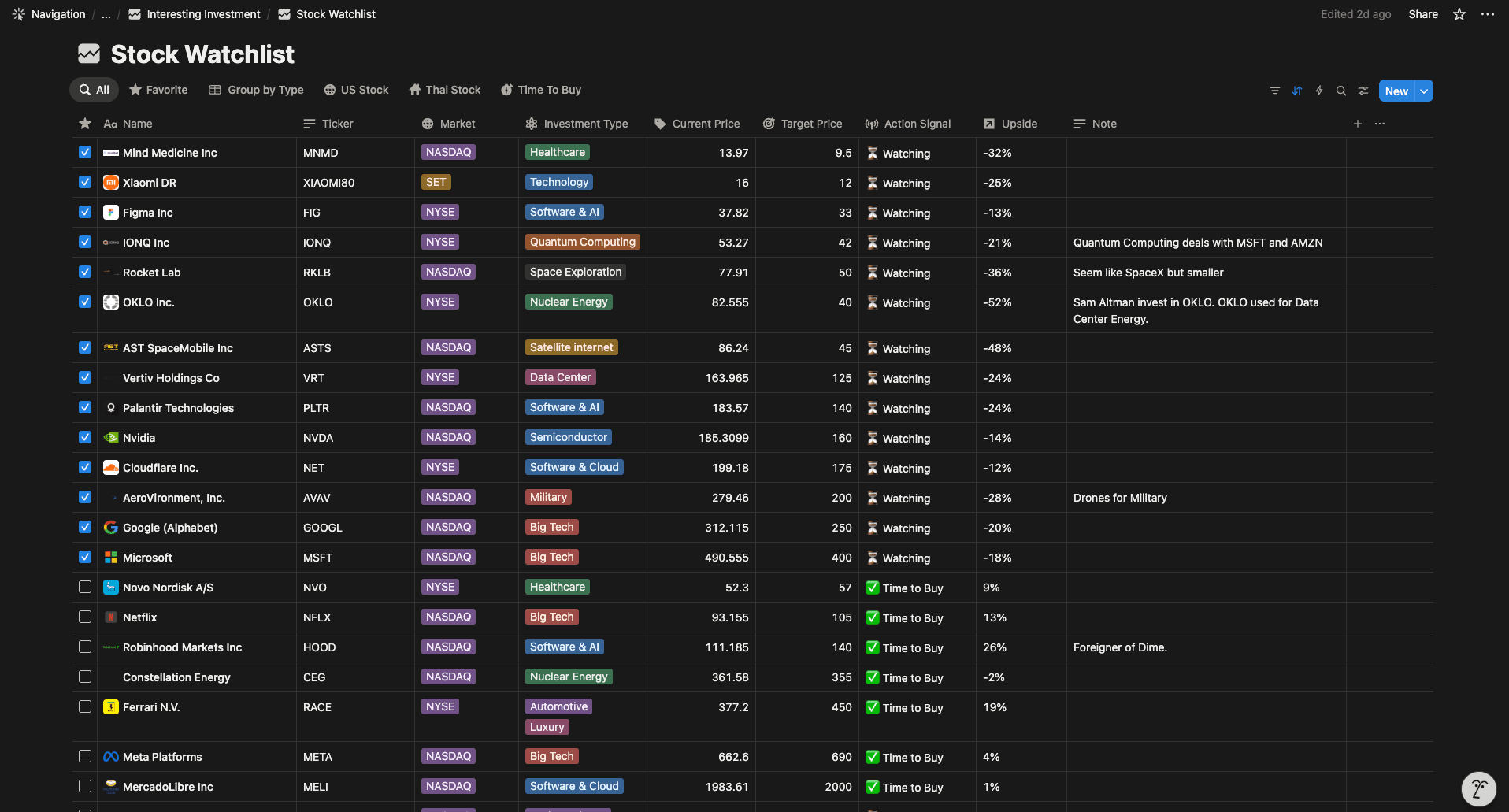Open Interesting Investment breadcrumb link
The height and width of the screenshot is (812, 1509).
[195, 14]
